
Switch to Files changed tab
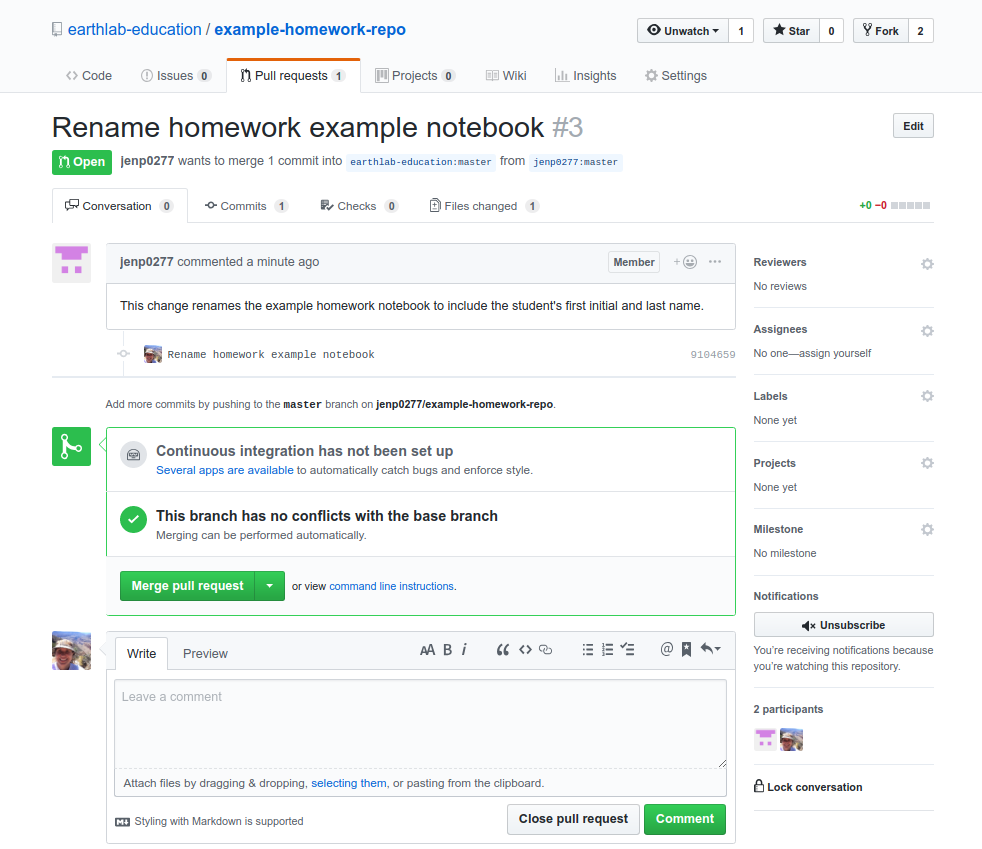pos(484,206)
